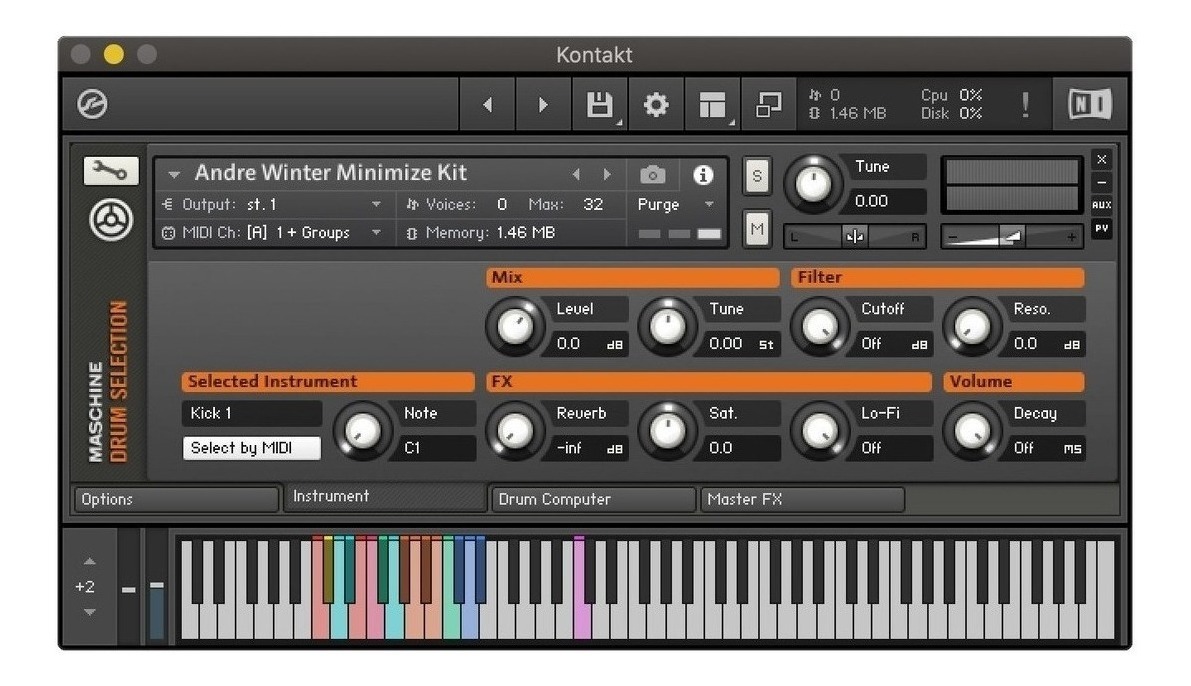Screen dimensions: 1191x686
Task: Click the Filter Reso knob
Action: click(x=972, y=327)
